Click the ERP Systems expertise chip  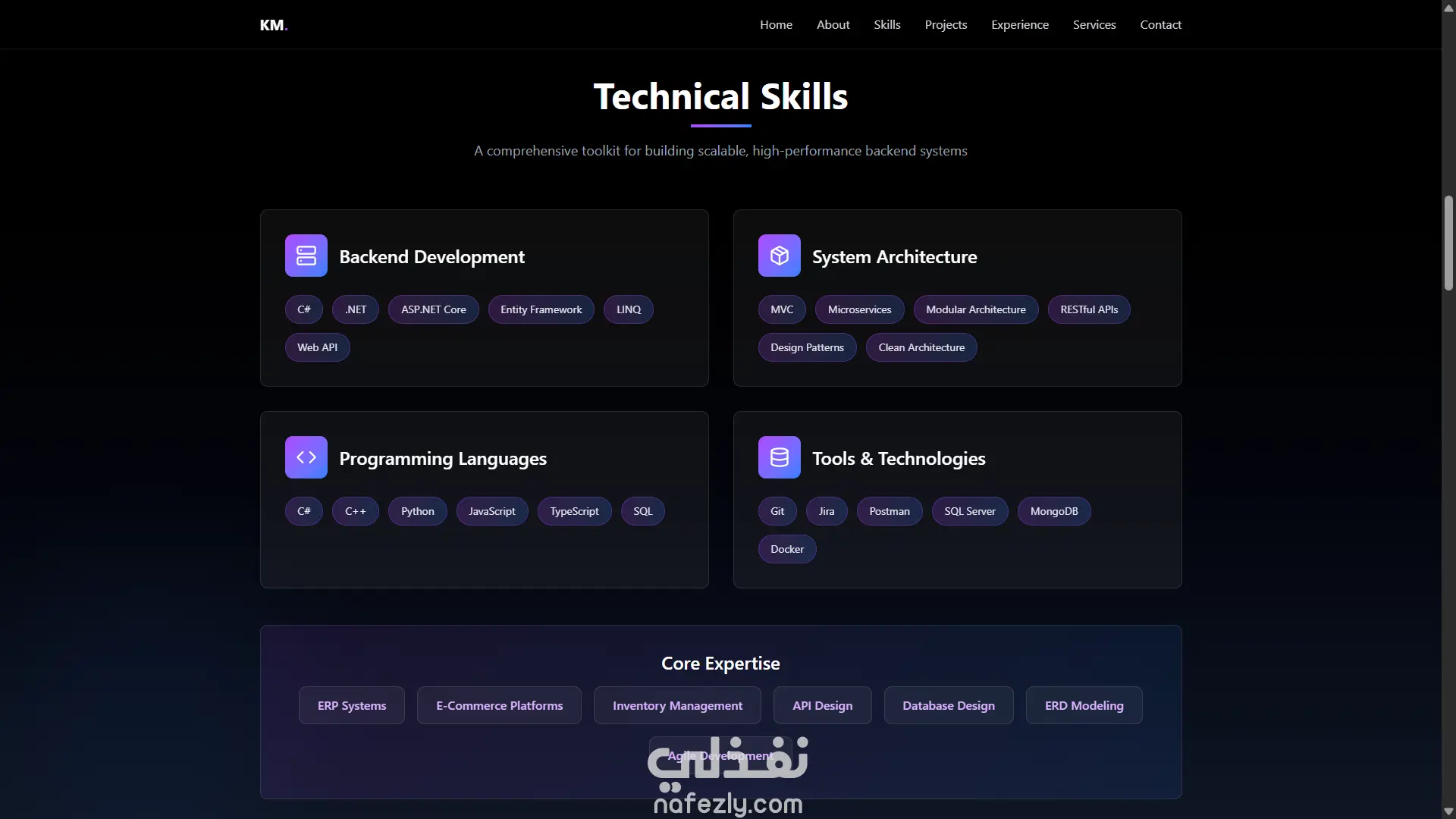click(x=351, y=705)
